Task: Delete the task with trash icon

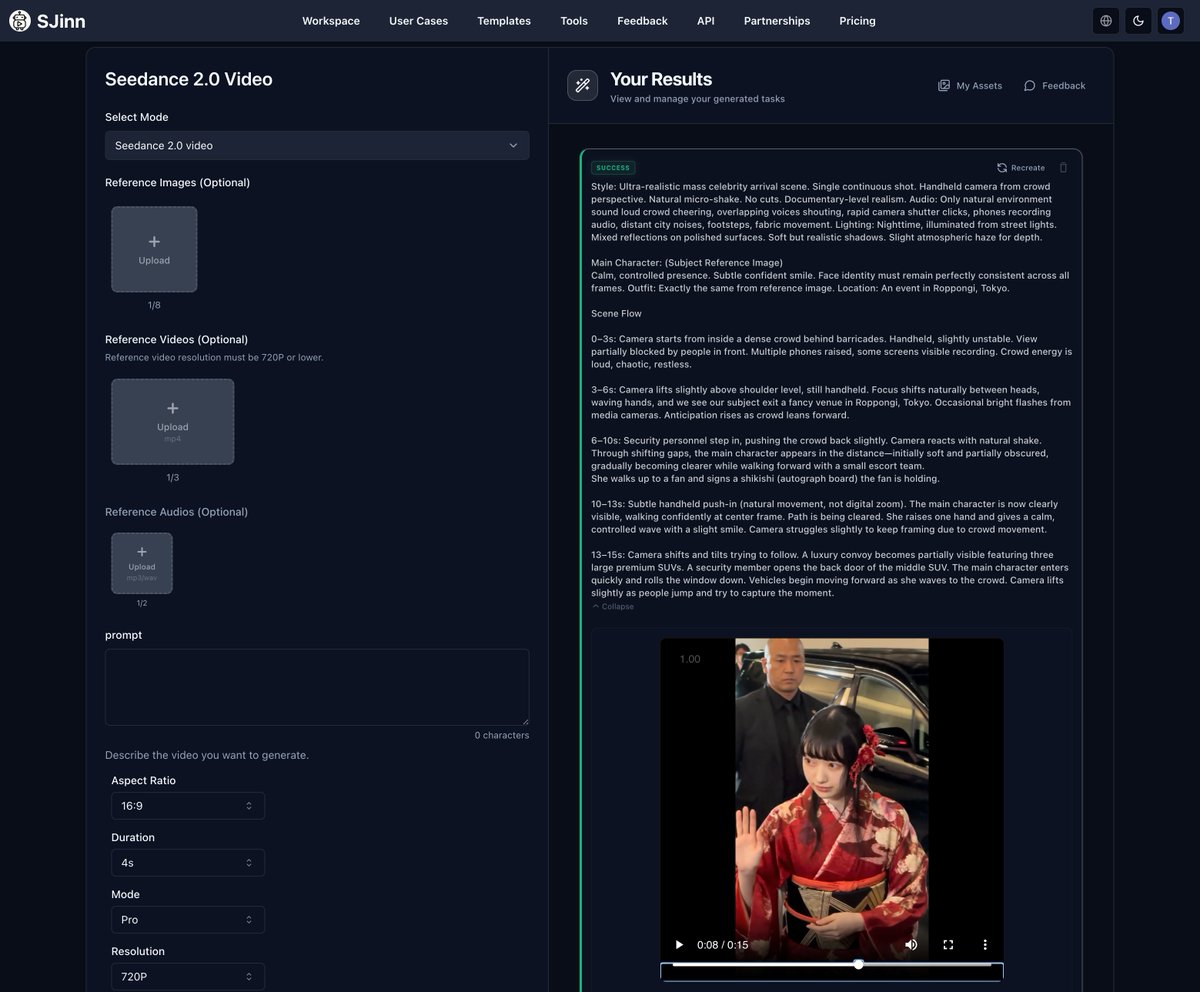Action: click(1063, 168)
